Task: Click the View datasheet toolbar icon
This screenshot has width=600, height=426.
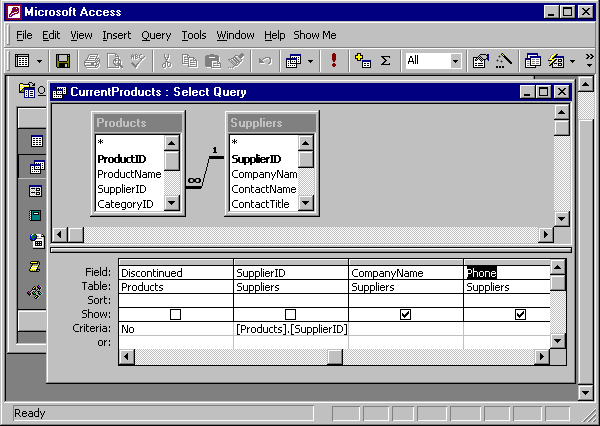Action: [x=22, y=61]
